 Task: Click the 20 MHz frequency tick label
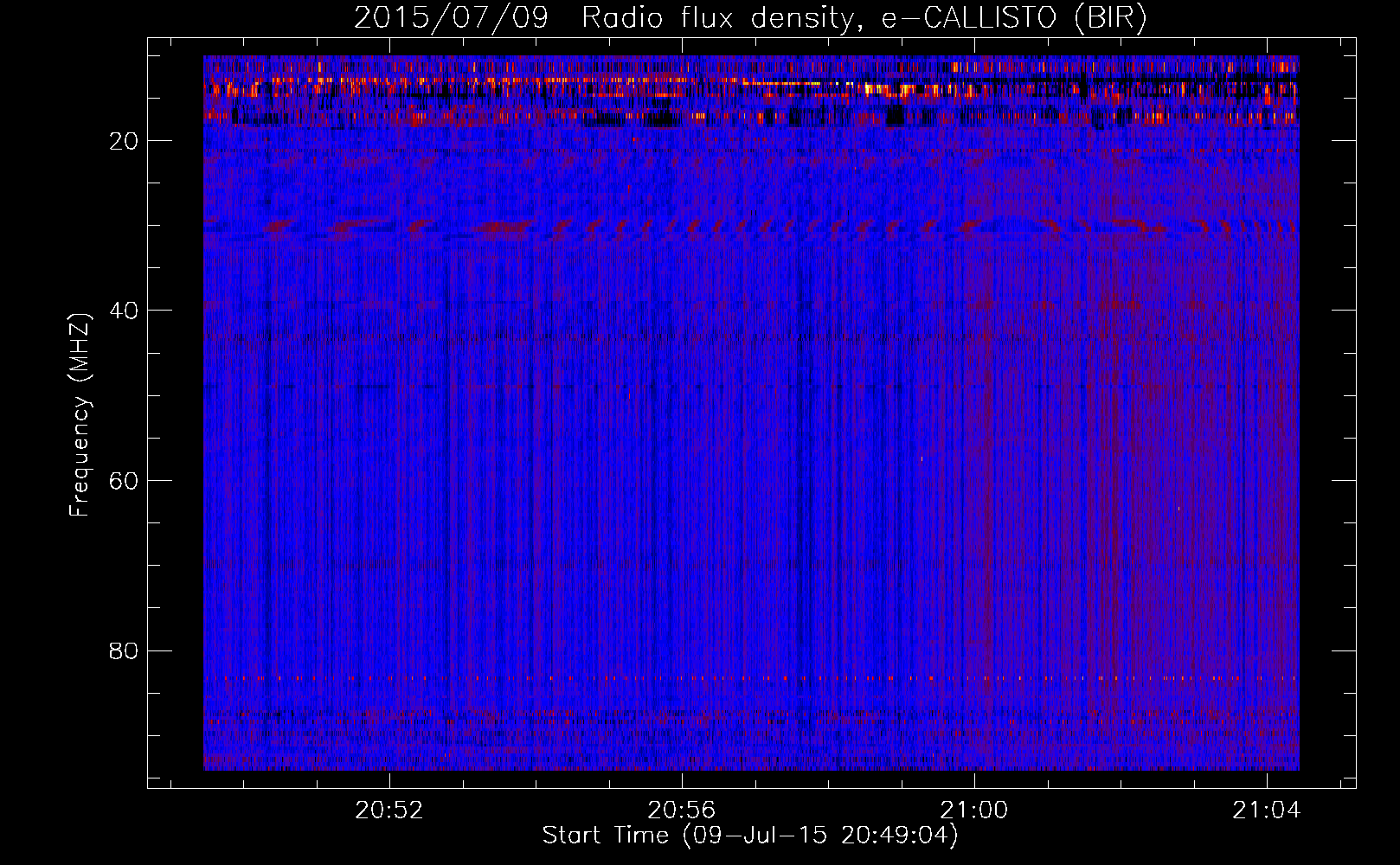125,141
